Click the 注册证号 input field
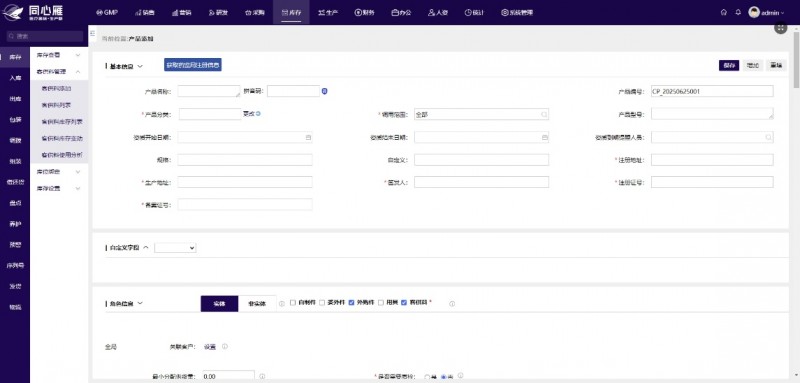 712,182
